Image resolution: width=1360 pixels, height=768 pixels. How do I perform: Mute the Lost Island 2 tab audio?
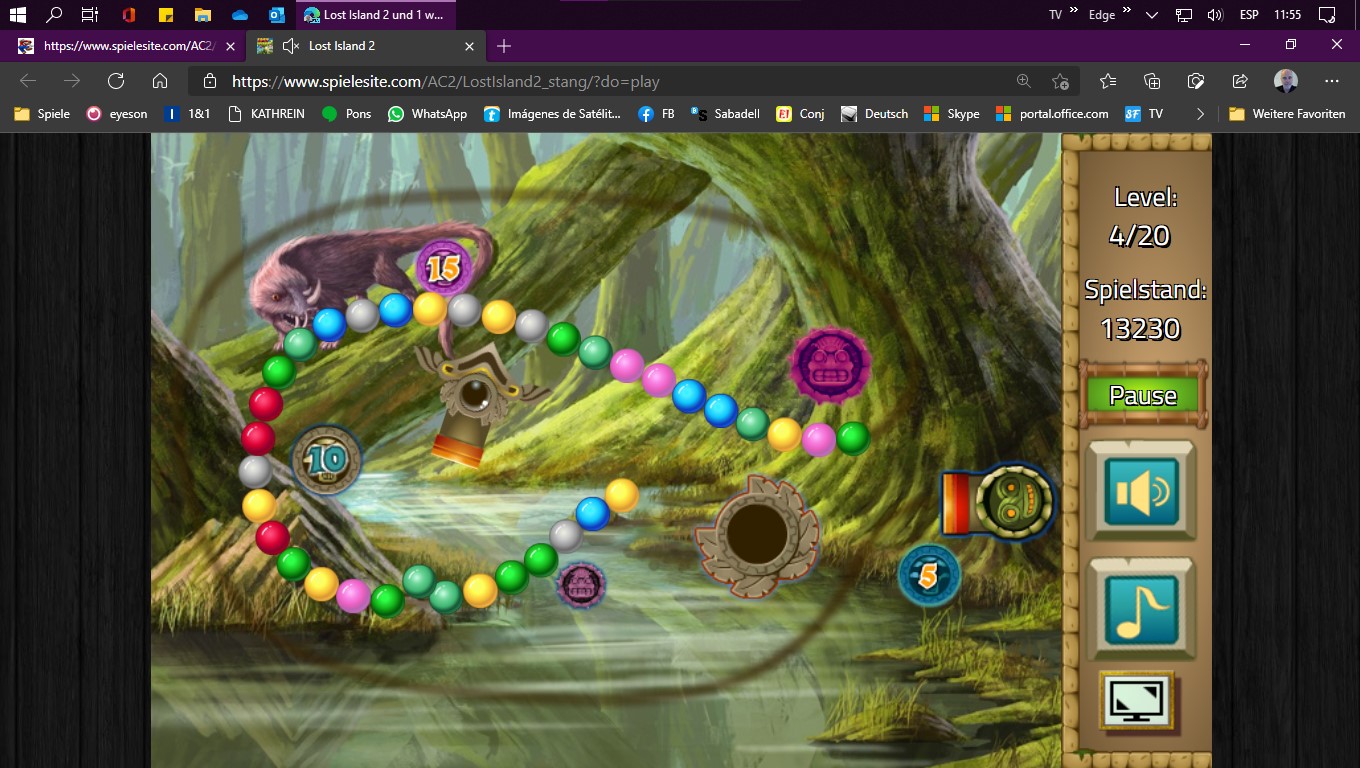click(291, 46)
